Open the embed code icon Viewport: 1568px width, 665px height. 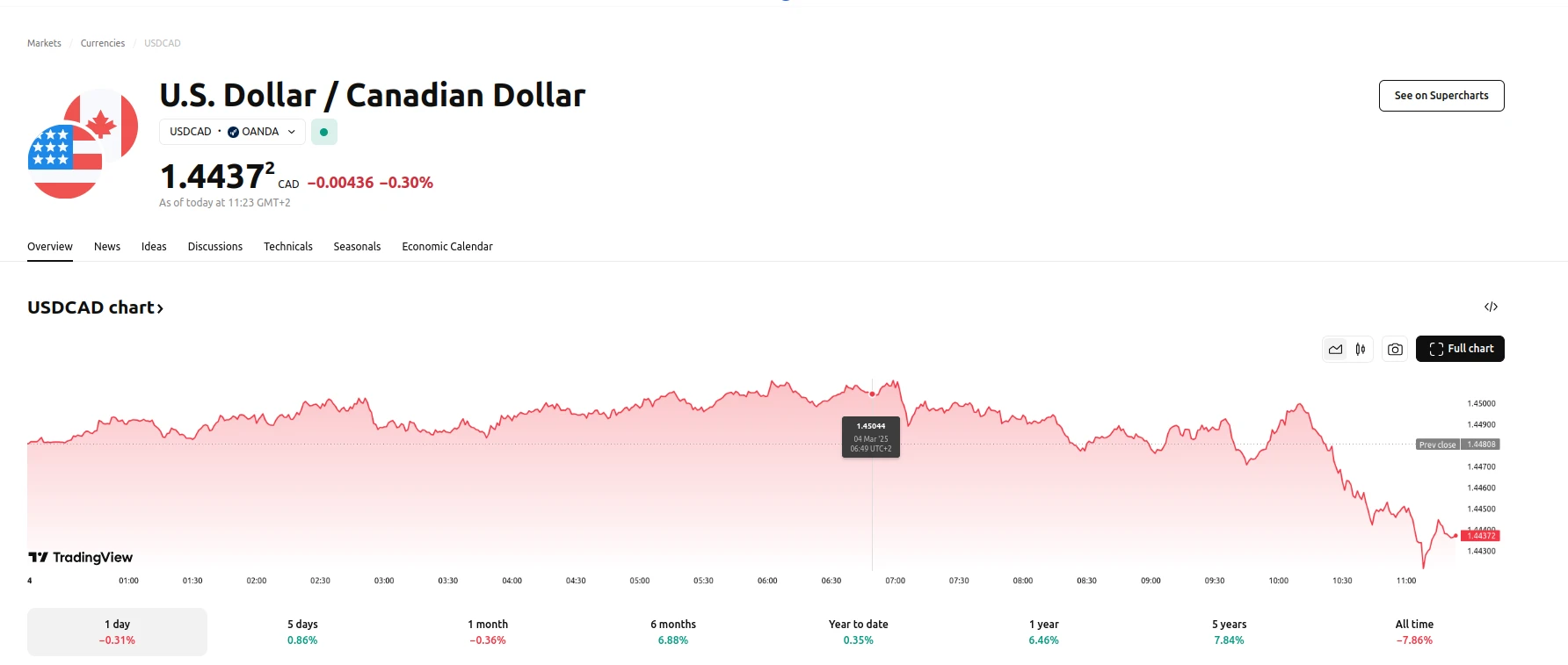(1491, 307)
